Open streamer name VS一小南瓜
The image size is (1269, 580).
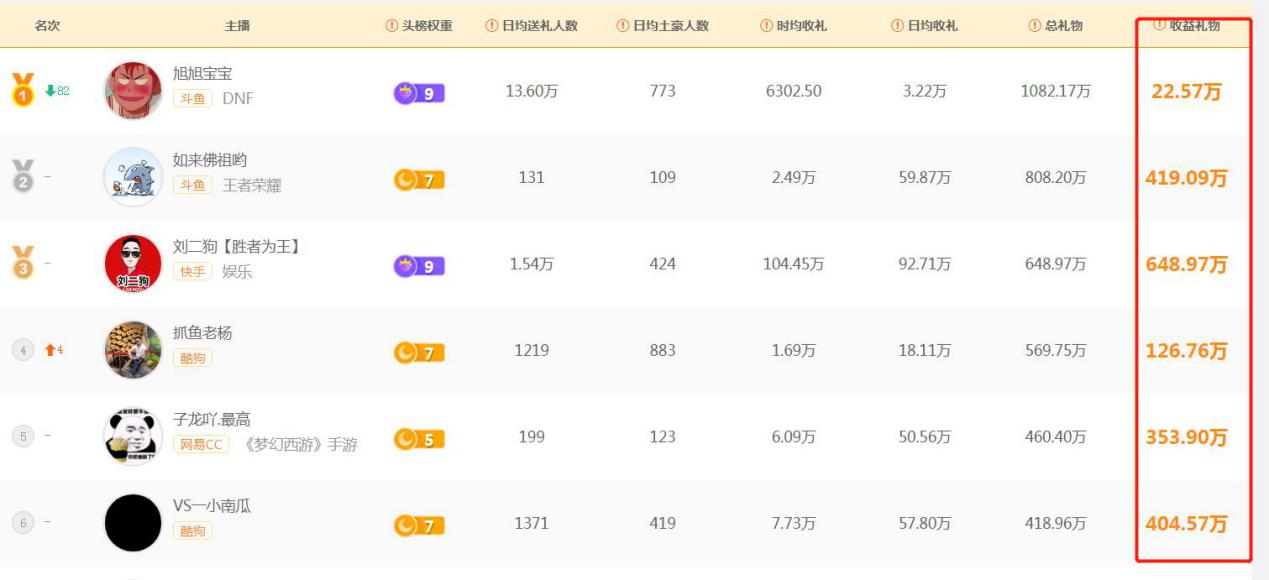211,505
